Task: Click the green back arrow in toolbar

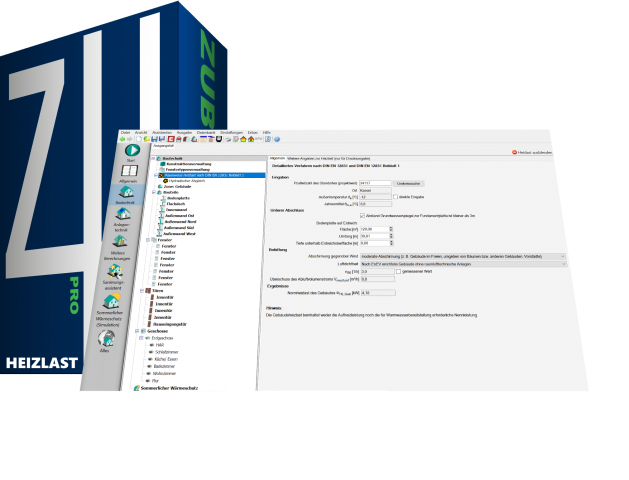Action: pos(122,139)
